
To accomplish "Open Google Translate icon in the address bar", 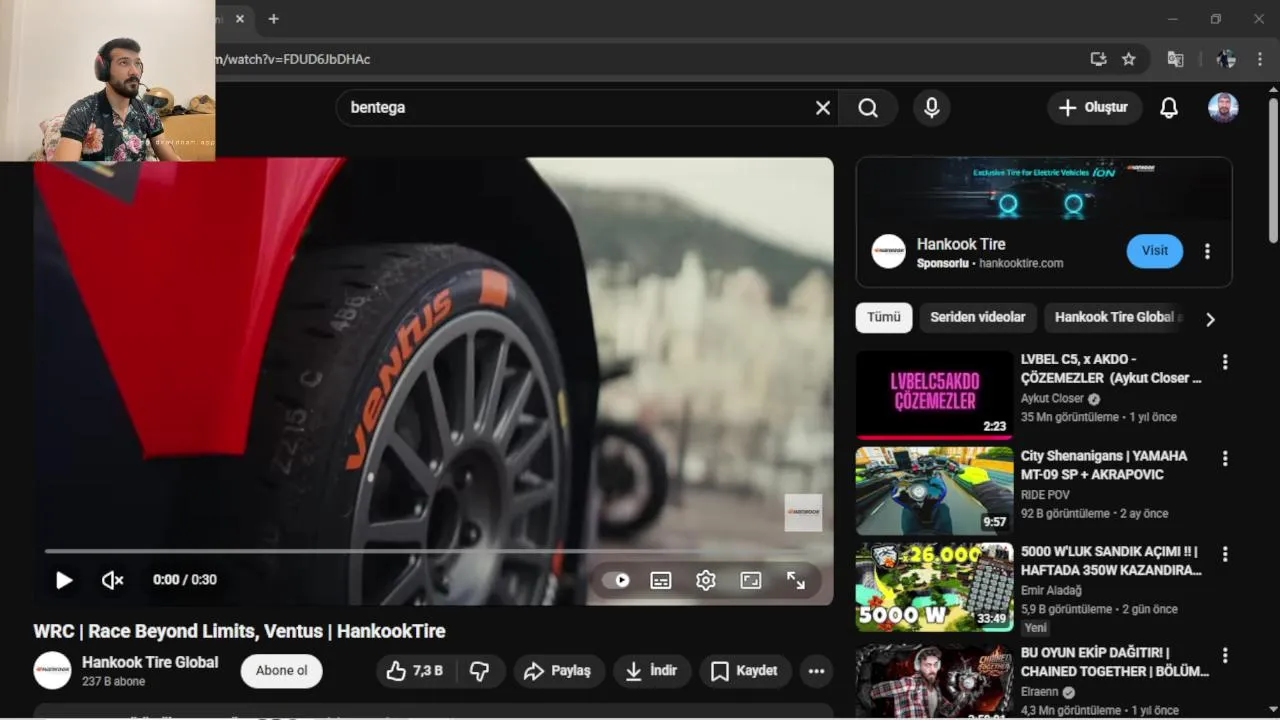I will coord(1176,59).
